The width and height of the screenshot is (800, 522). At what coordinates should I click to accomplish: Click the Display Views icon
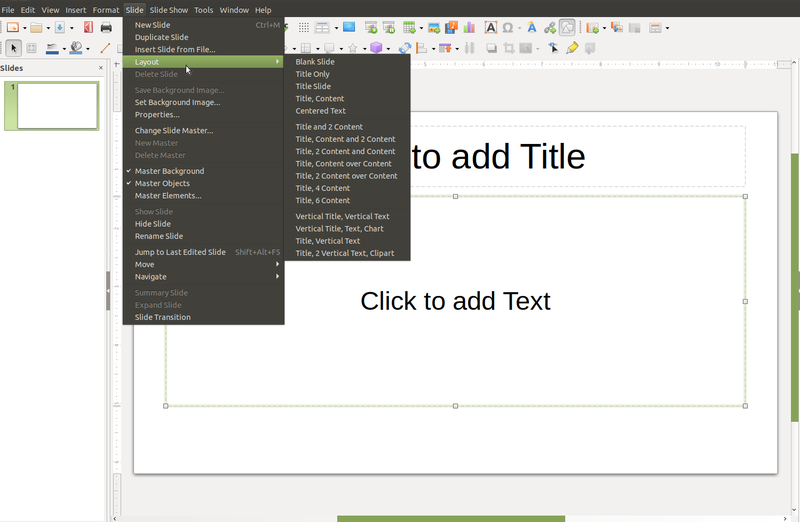click(x=322, y=28)
